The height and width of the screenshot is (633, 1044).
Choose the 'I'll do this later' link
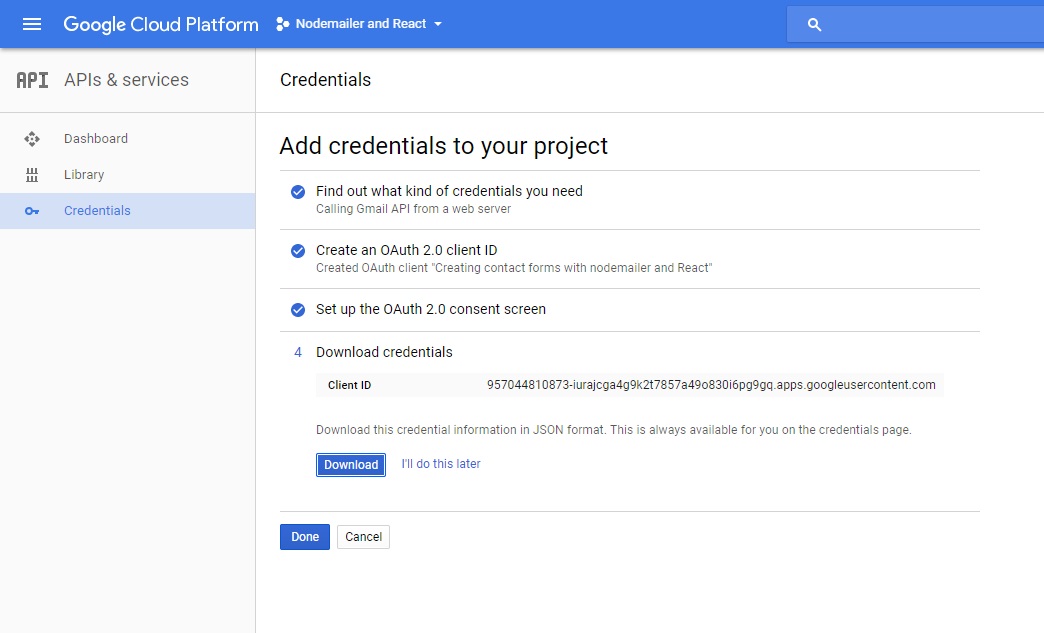click(x=441, y=464)
